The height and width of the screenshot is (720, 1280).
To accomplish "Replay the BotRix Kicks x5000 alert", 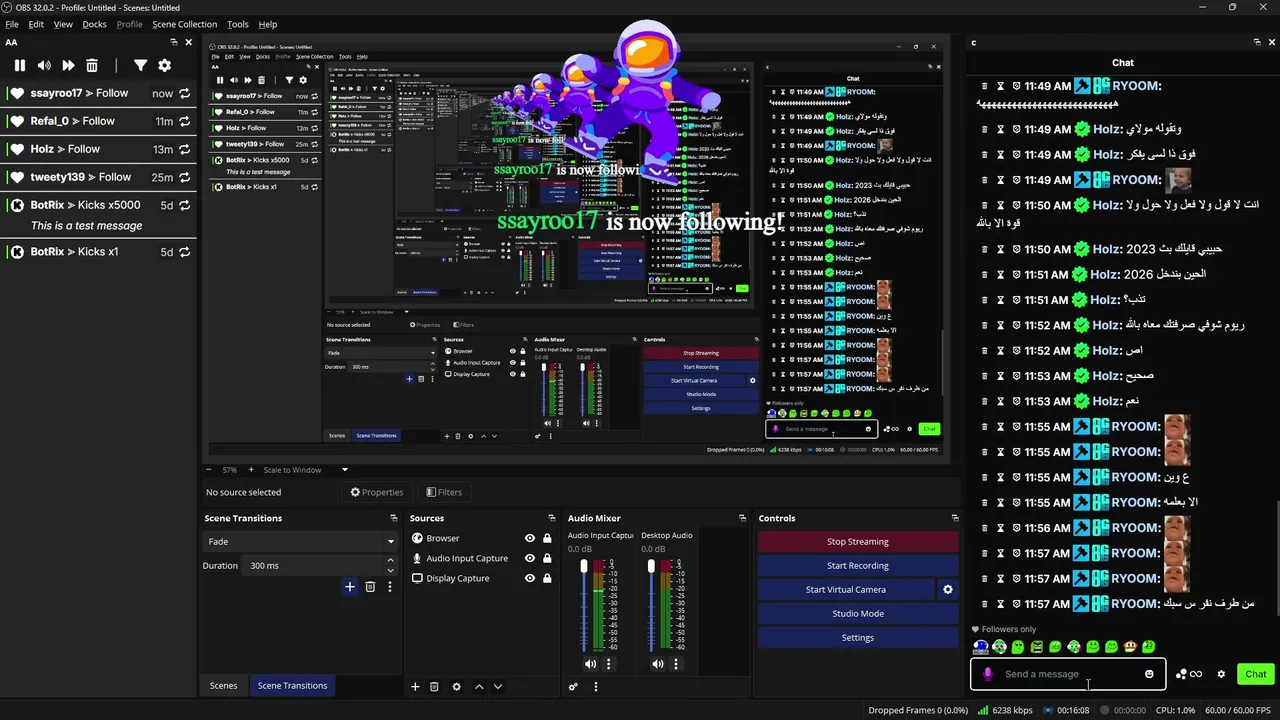I will (184, 205).
